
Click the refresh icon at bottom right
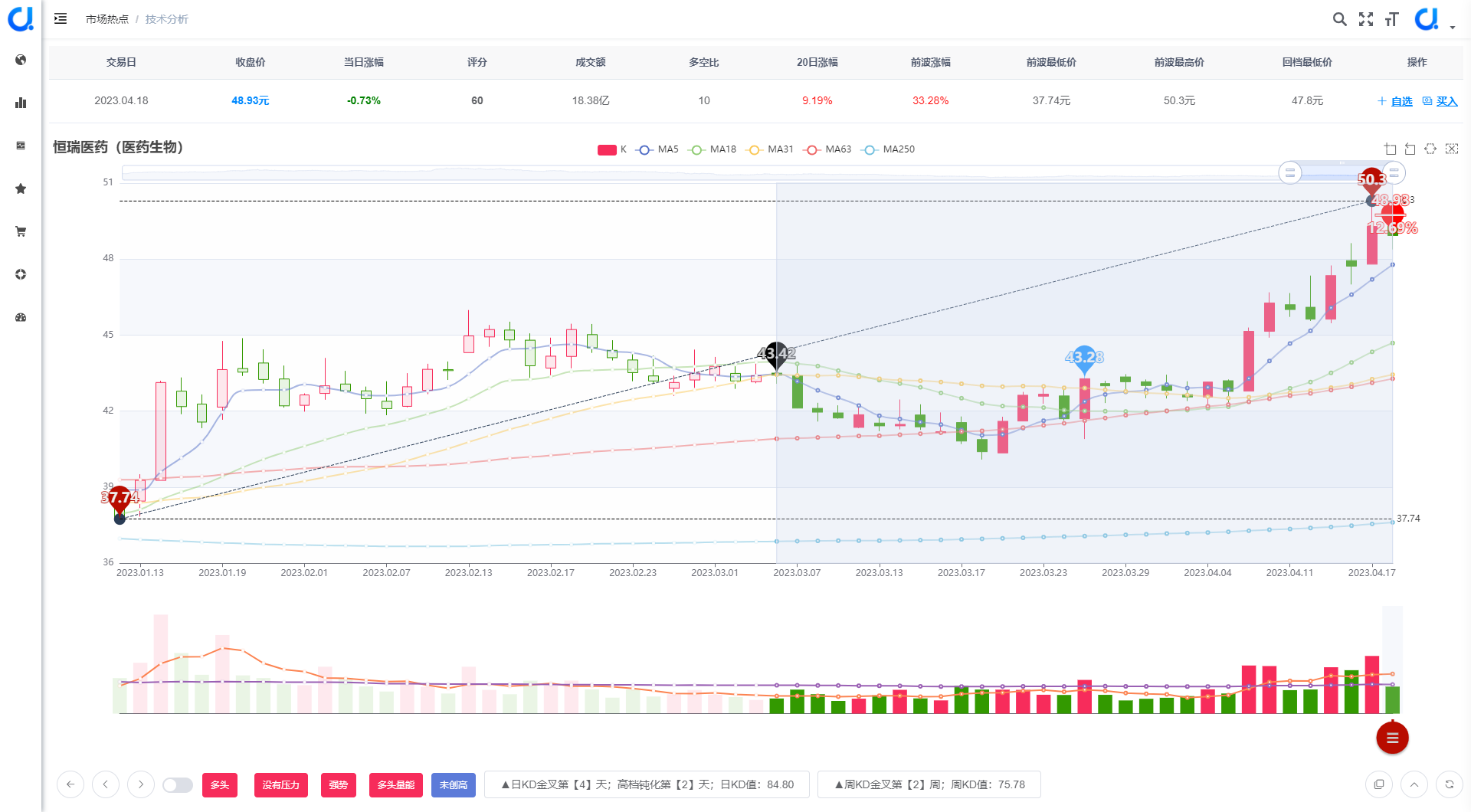(1450, 784)
